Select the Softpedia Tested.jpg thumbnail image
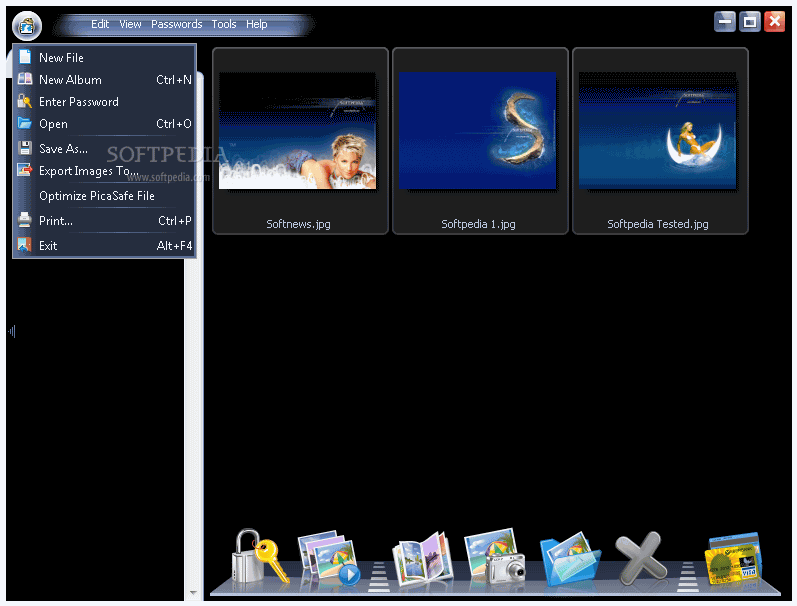Screen dimensions: 797x606 tap(657, 131)
